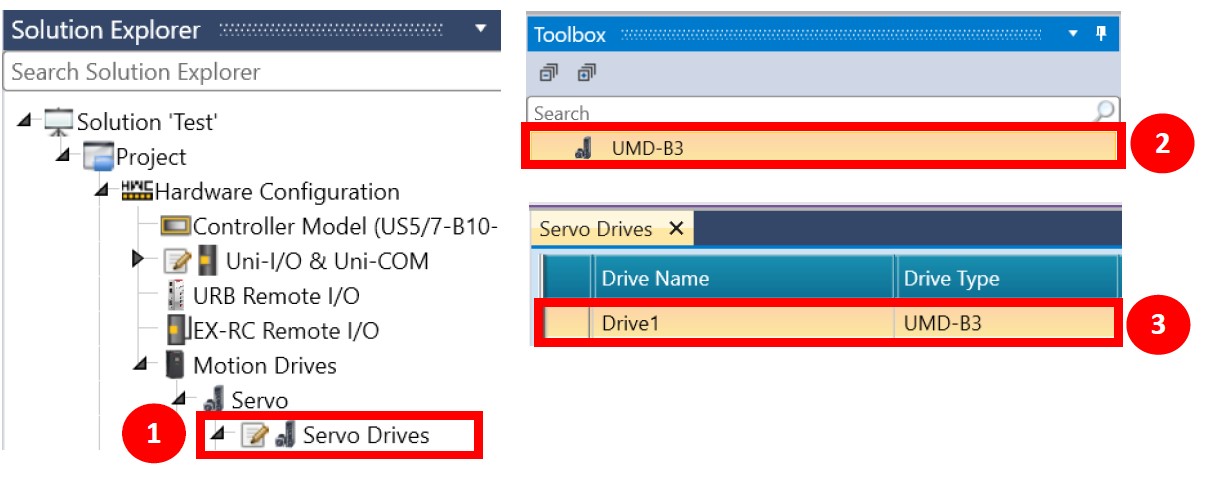Viewport: 1215px width, 490px height.
Task: Click the pin icon on Toolbox panel
Action: [1101, 34]
